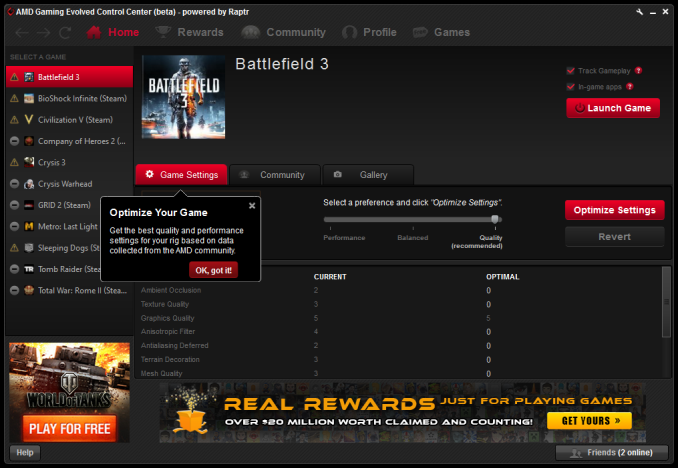Viewport: 678px width, 468px height.
Task: Click the Crysis 3 game icon
Action: [29, 162]
